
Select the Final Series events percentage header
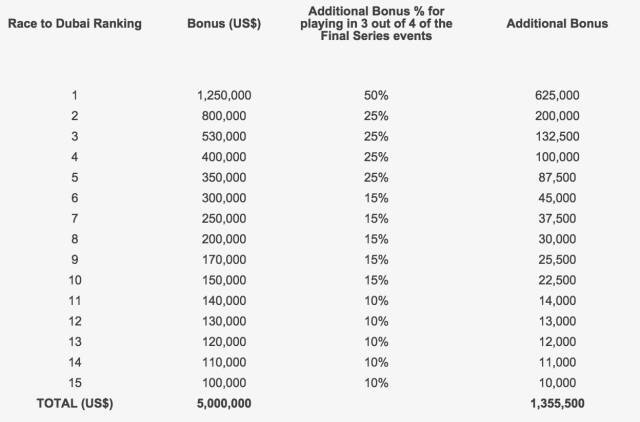tap(376, 24)
